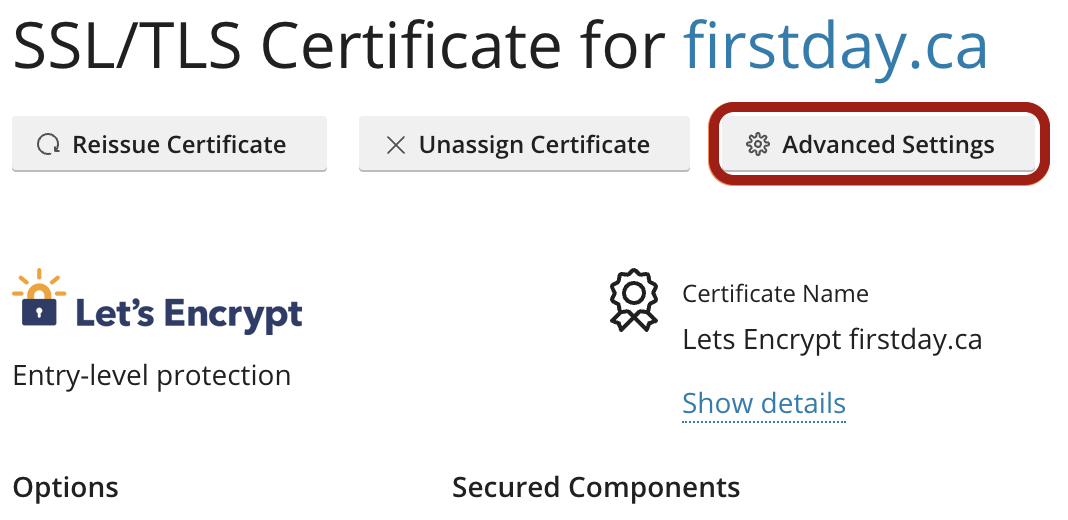Screen dimensions: 1068x520
Task: Click the Certificate Name label
Action: click(x=775, y=294)
